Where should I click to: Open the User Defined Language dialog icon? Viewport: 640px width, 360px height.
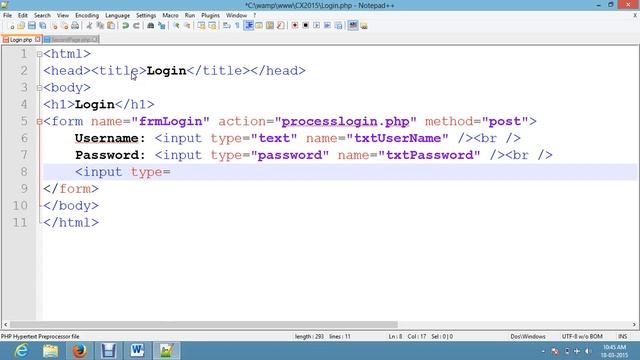tap(259, 26)
